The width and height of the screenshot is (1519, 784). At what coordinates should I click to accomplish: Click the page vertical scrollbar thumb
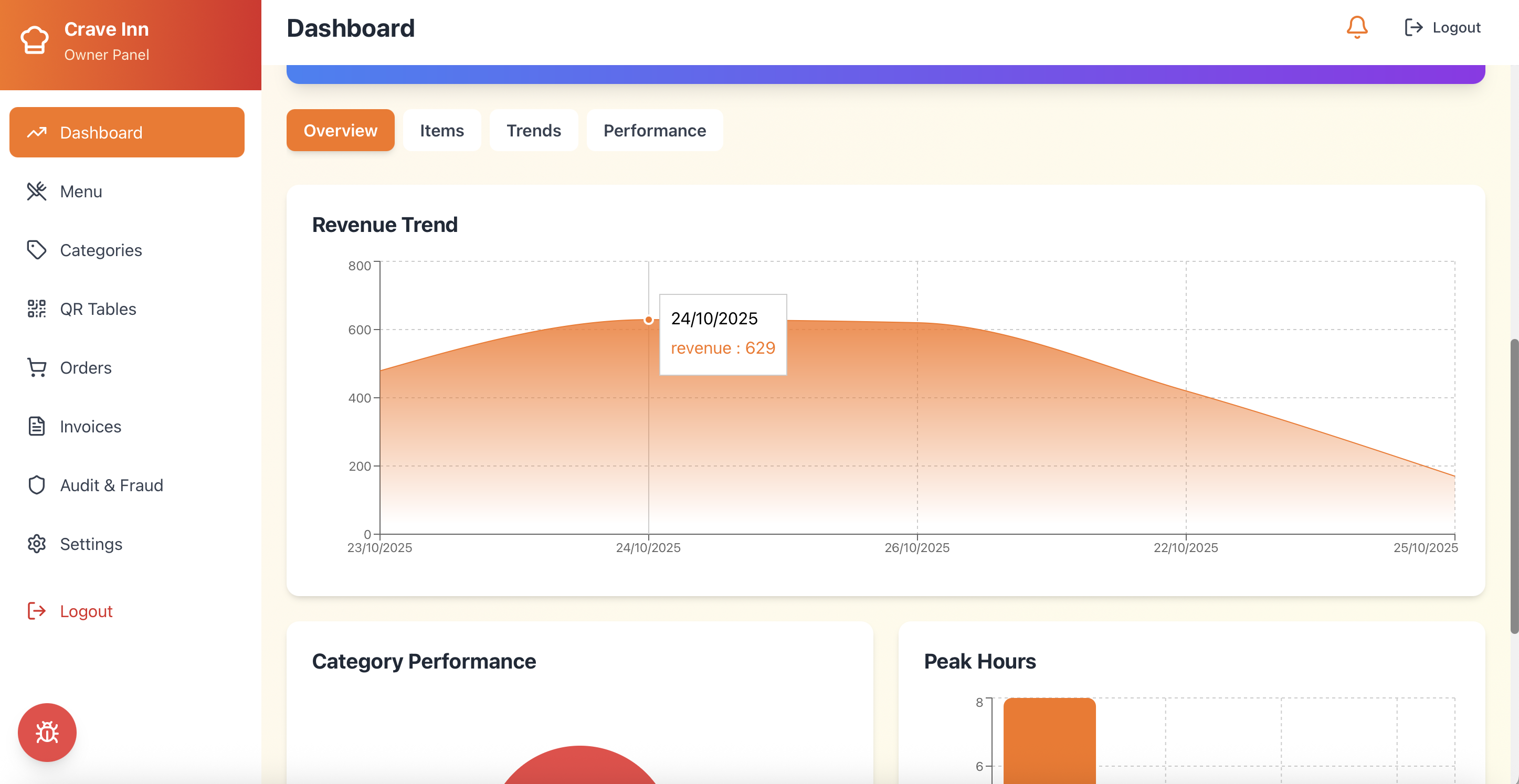tap(1514, 486)
